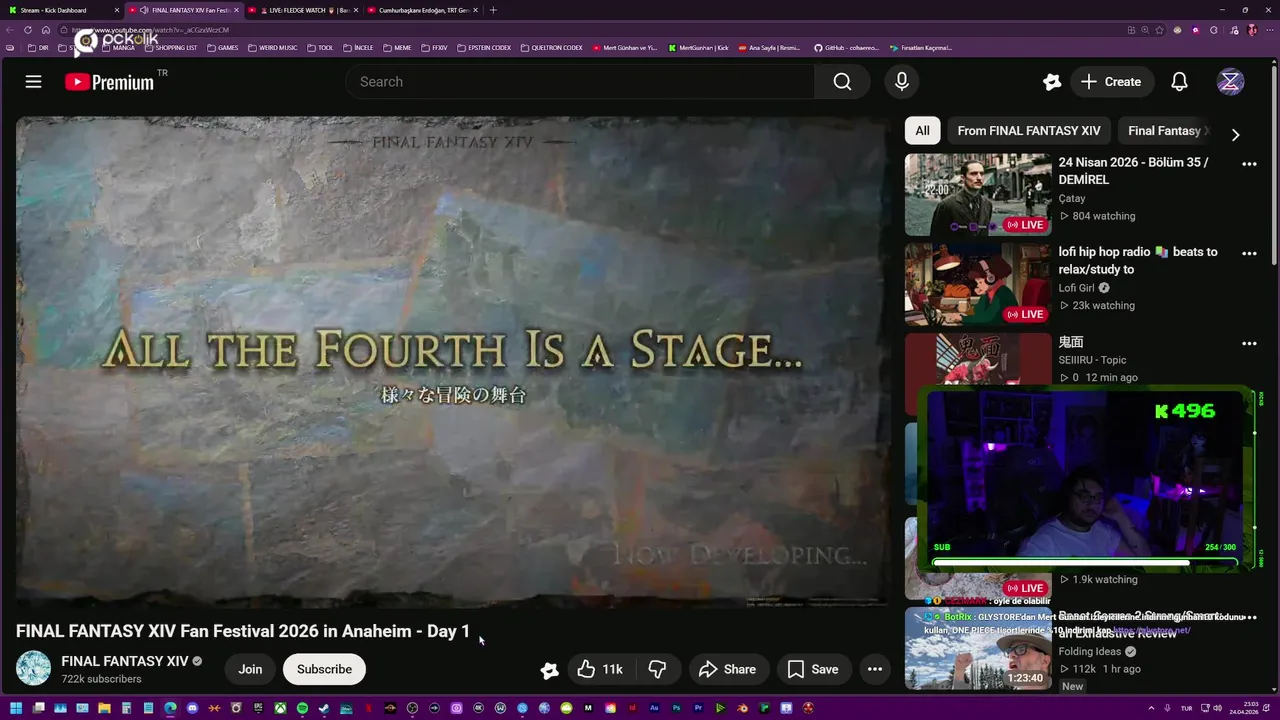Select the From FINAL FANTASY XIV chip
Viewport: 1280px width, 720px height.
1028,131
